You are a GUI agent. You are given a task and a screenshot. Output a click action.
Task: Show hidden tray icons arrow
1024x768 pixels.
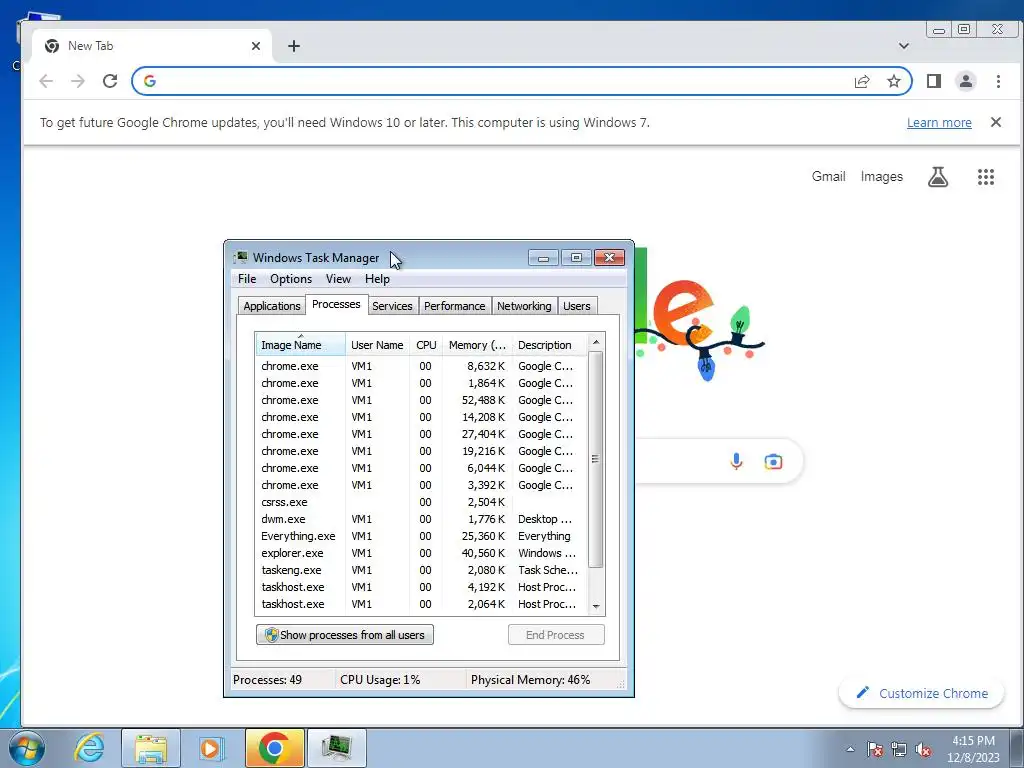(850, 749)
